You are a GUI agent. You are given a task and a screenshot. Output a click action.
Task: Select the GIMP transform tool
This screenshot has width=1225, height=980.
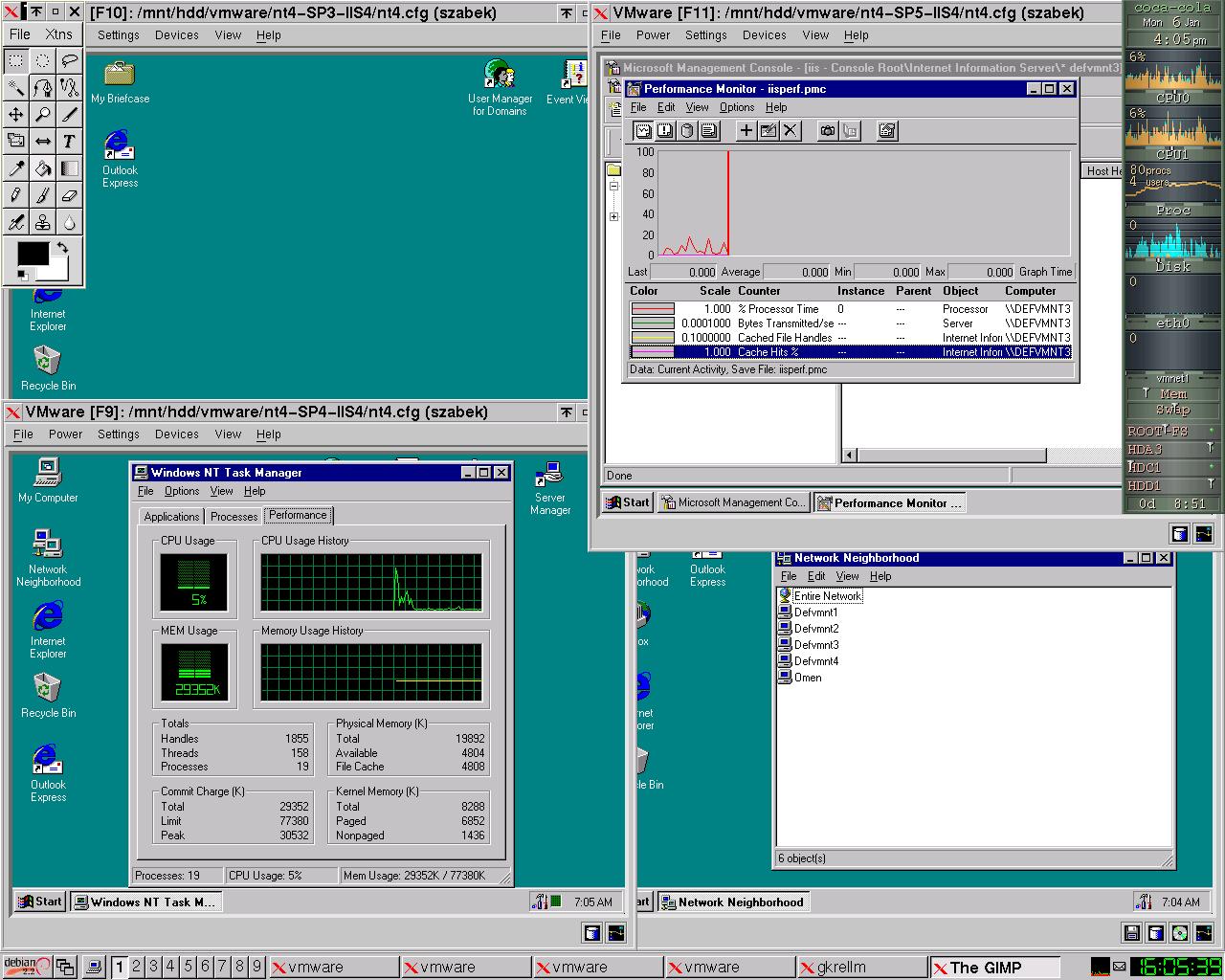pos(16,141)
